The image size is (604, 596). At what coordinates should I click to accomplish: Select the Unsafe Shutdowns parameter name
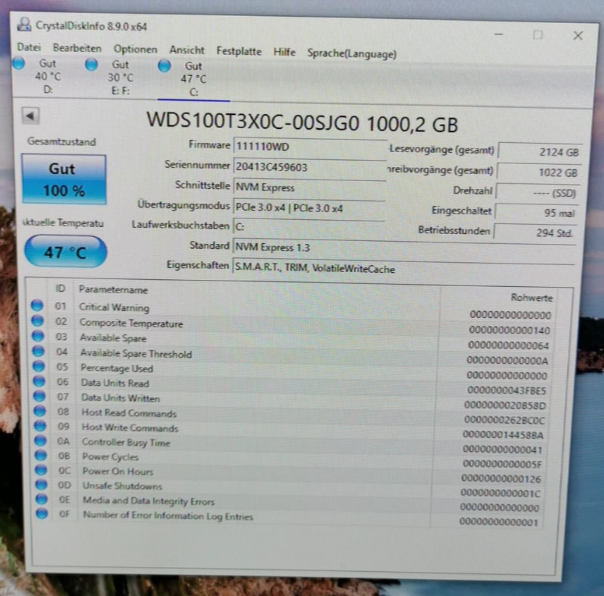tap(122, 486)
